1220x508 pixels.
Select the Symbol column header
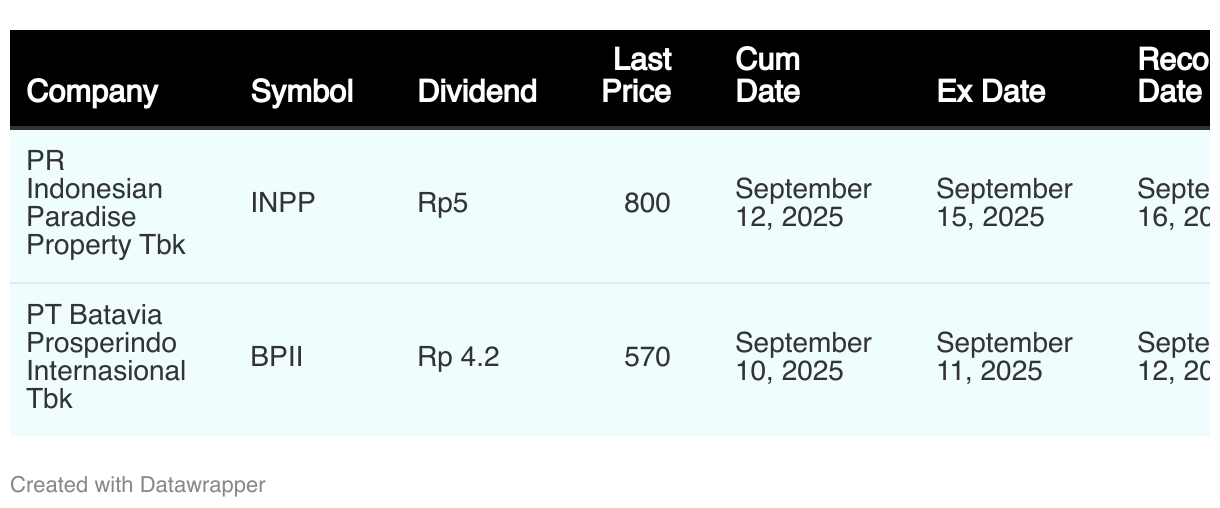pyautogui.click(x=302, y=91)
